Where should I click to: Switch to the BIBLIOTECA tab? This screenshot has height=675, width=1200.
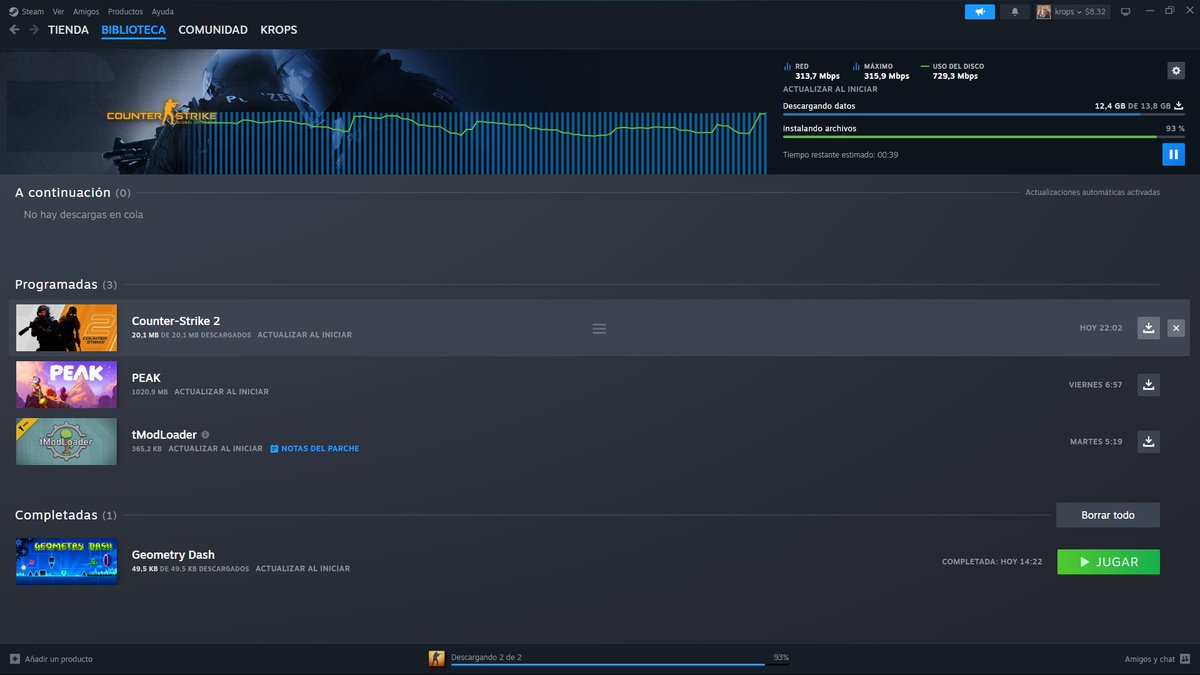point(133,30)
